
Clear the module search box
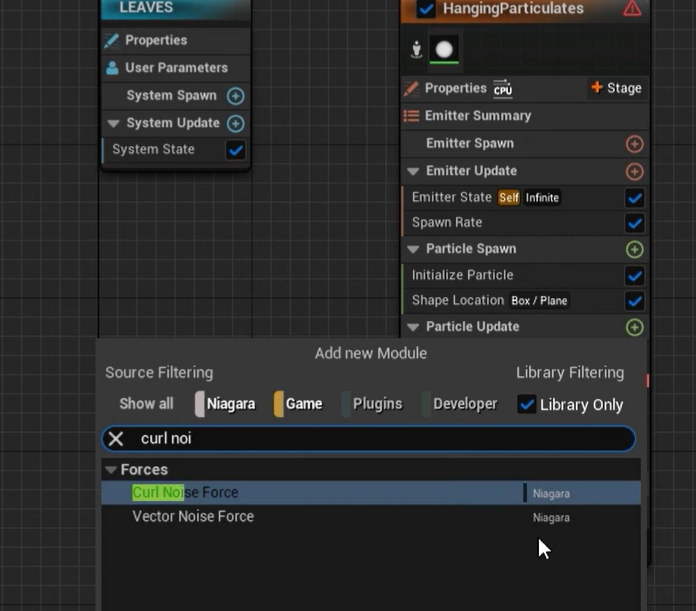click(116, 439)
